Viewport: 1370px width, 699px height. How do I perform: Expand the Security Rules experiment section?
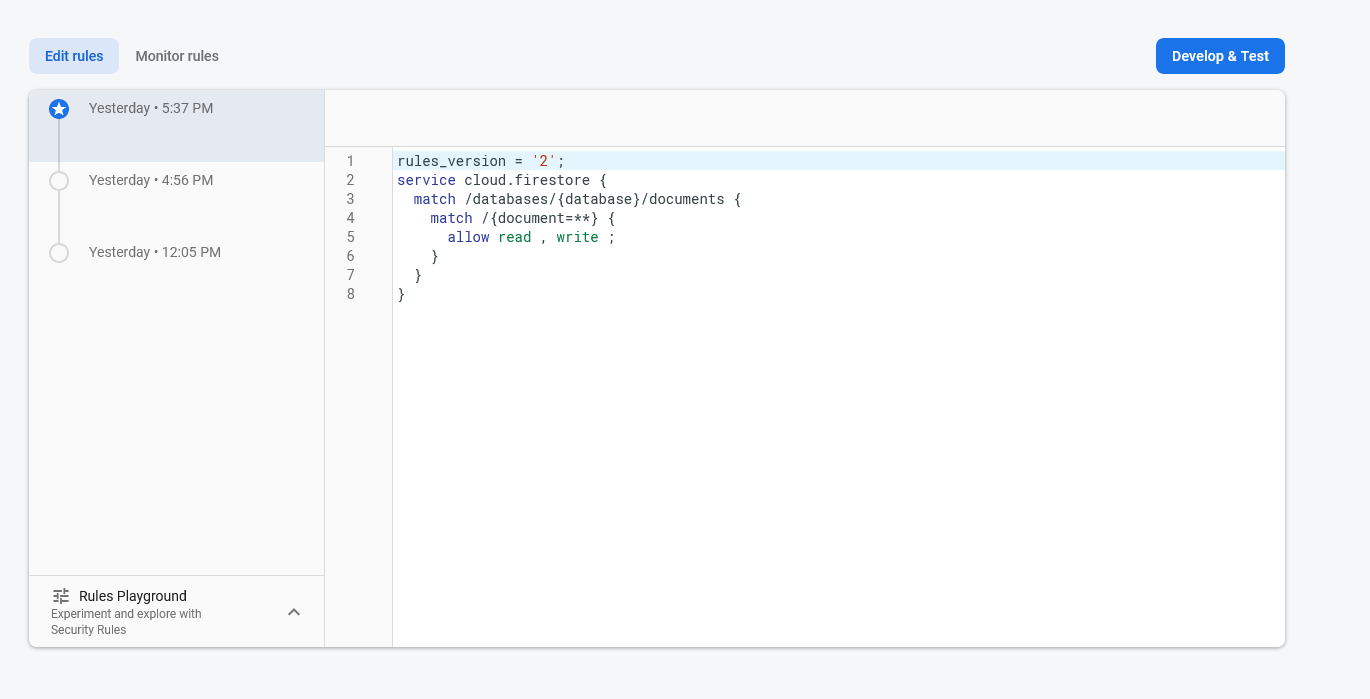tap(293, 610)
